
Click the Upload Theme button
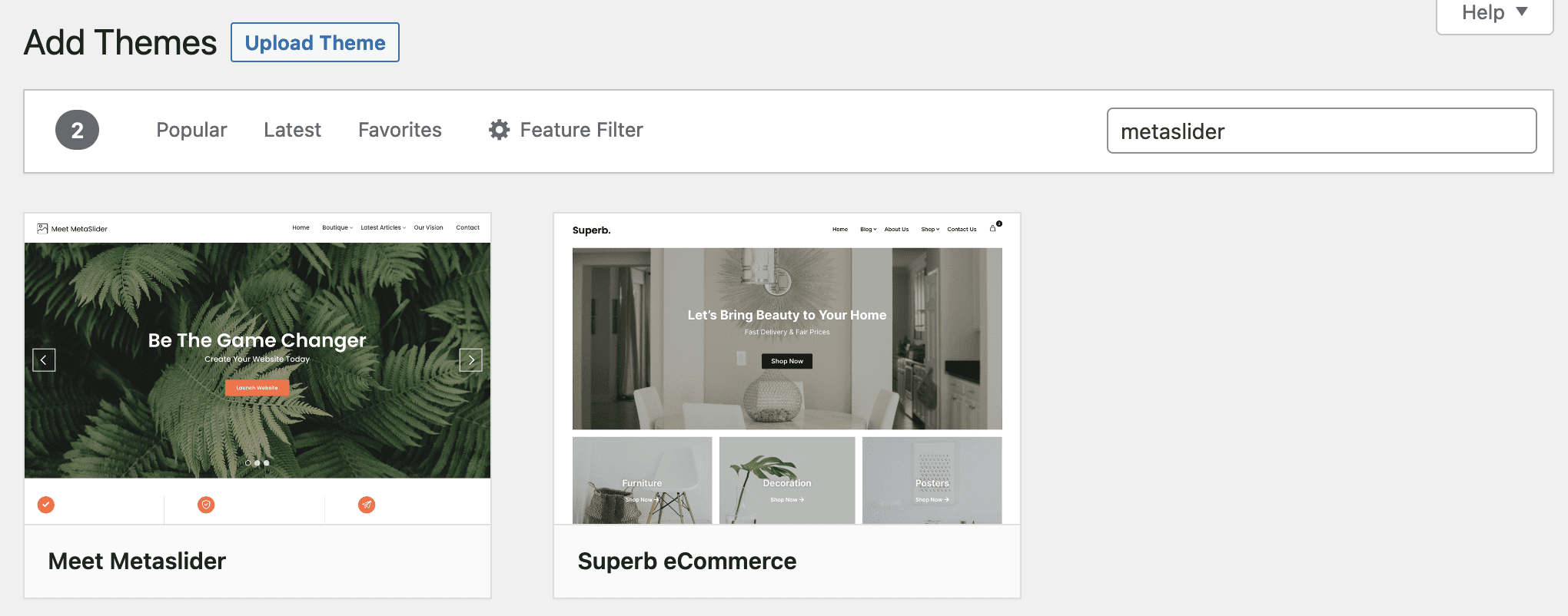(x=315, y=42)
